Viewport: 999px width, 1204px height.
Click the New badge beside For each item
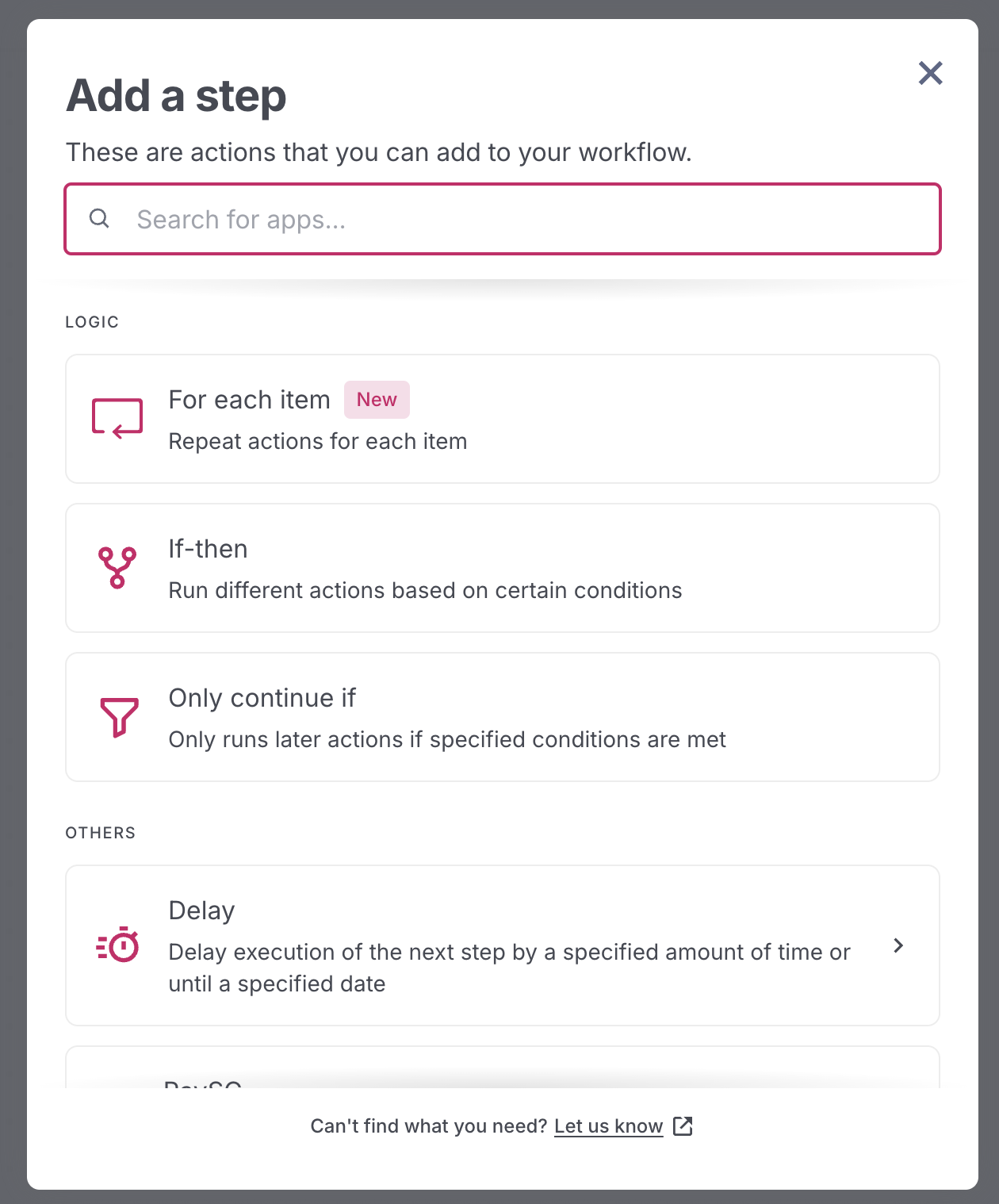[377, 400]
